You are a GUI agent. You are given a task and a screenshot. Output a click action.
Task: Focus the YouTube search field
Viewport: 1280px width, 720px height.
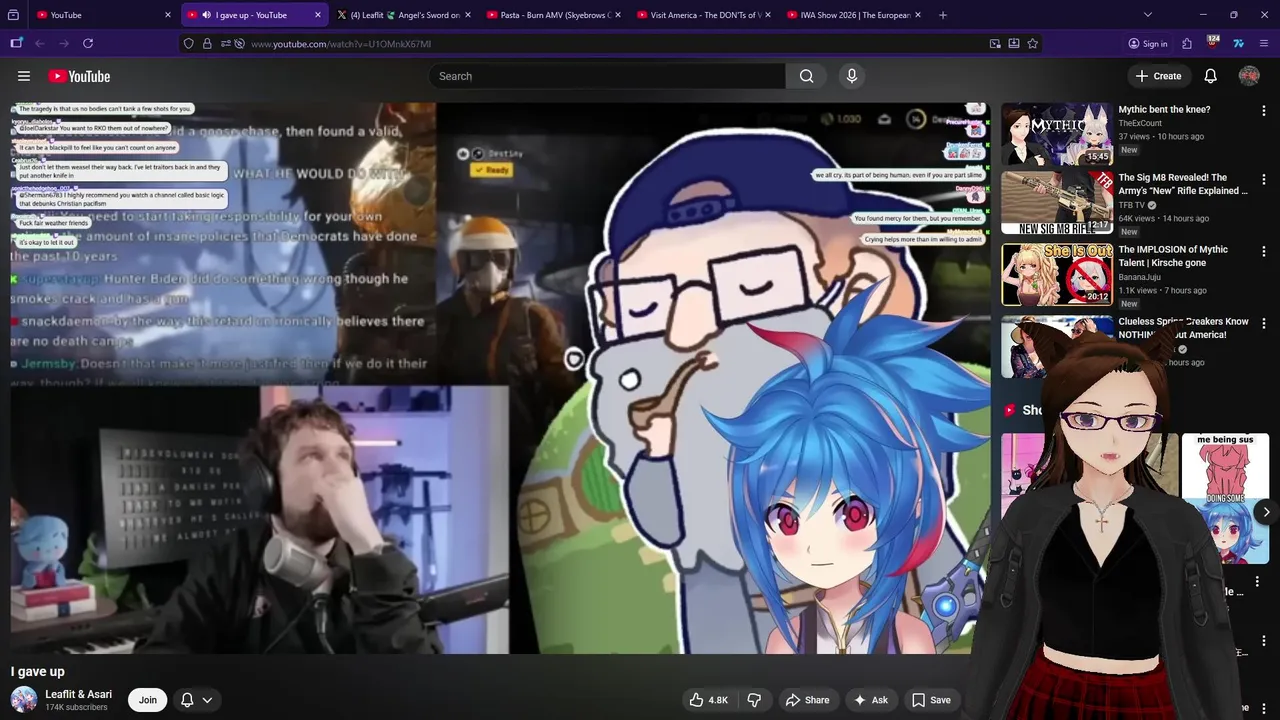[x=607, y=76]
